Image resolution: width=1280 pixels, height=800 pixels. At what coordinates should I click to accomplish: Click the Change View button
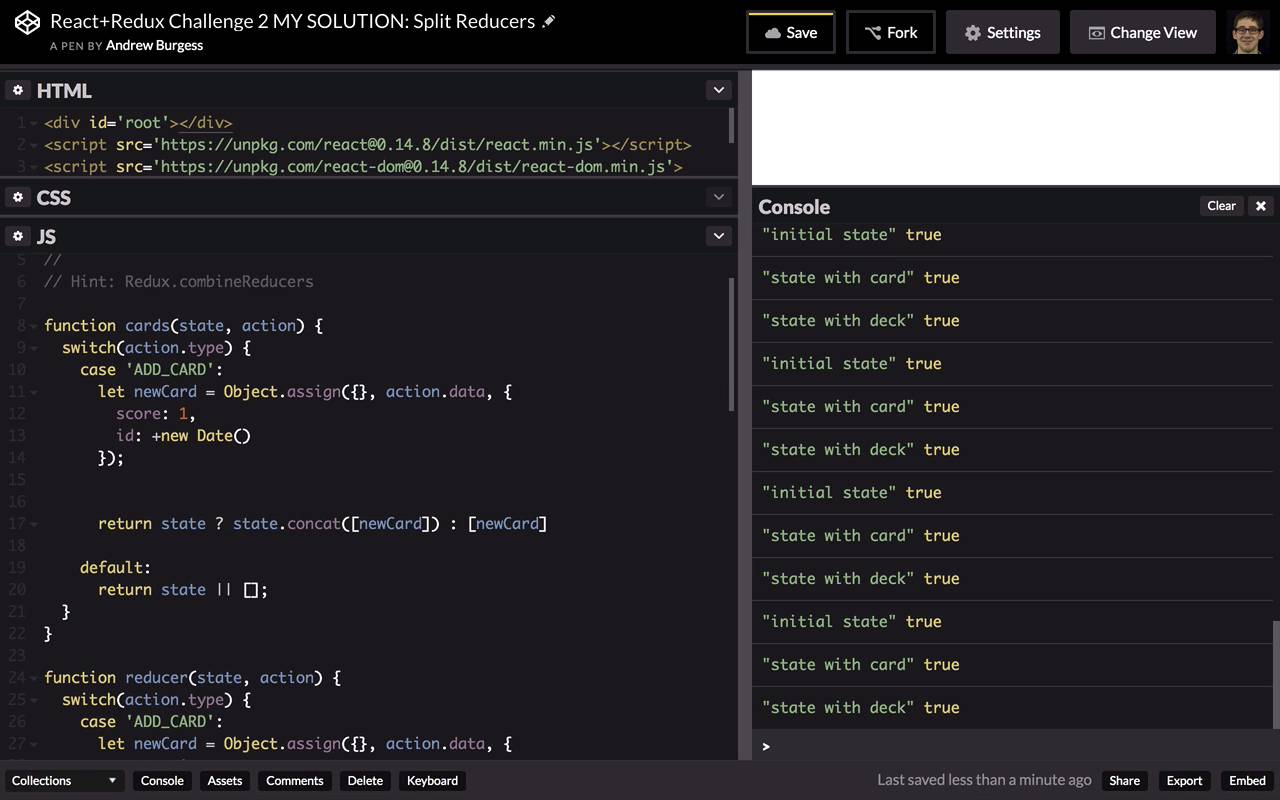1143,32
